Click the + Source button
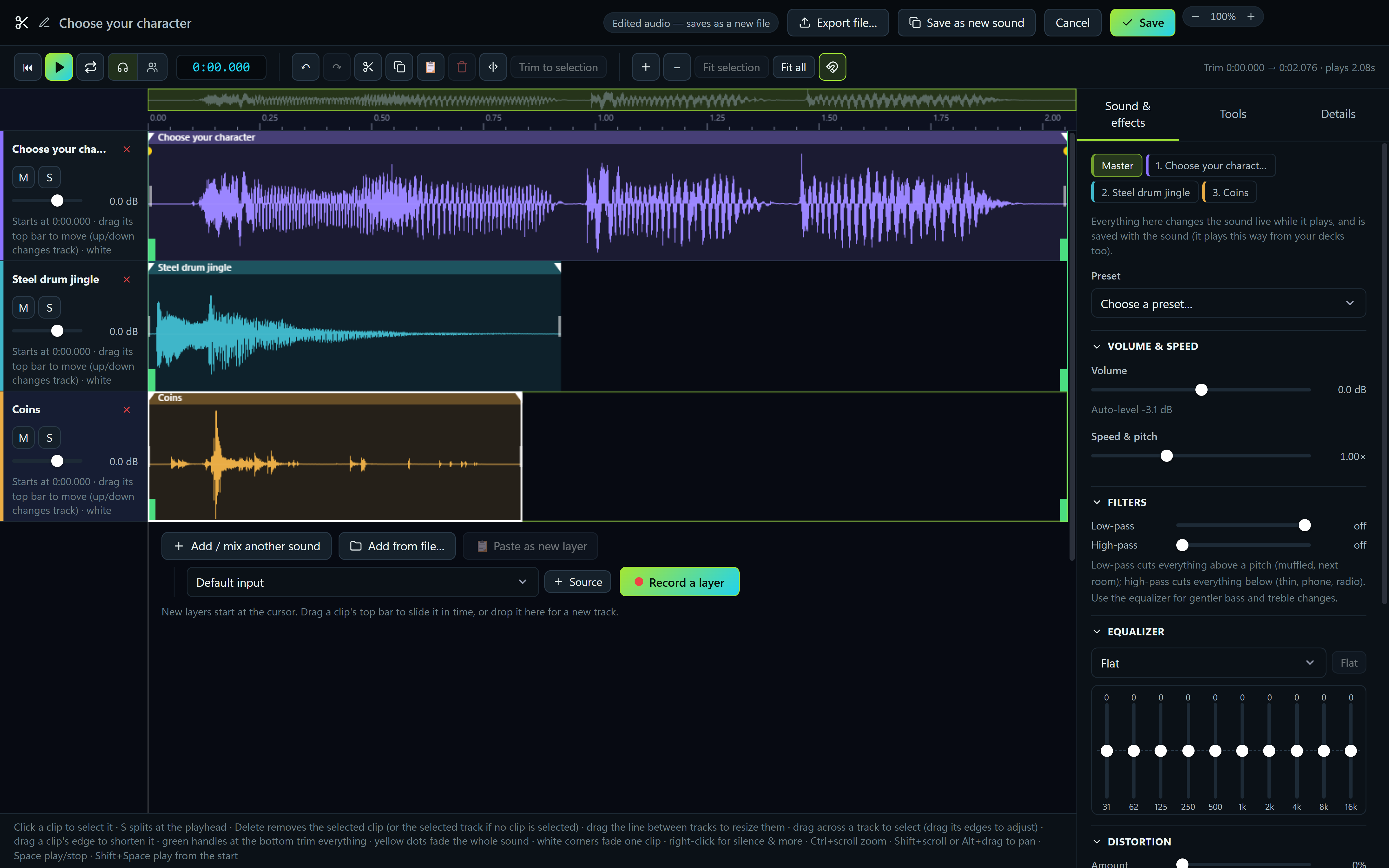This screenshot has height=868, width=1389. click(x=578, y=582)
